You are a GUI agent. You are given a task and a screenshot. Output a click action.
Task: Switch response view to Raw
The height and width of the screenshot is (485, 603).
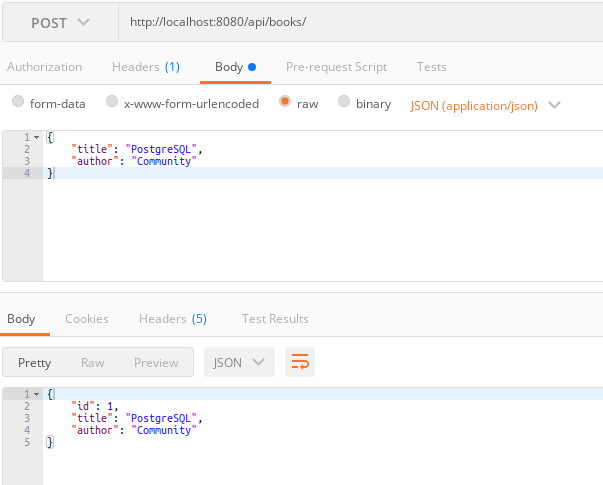point(92,363)
